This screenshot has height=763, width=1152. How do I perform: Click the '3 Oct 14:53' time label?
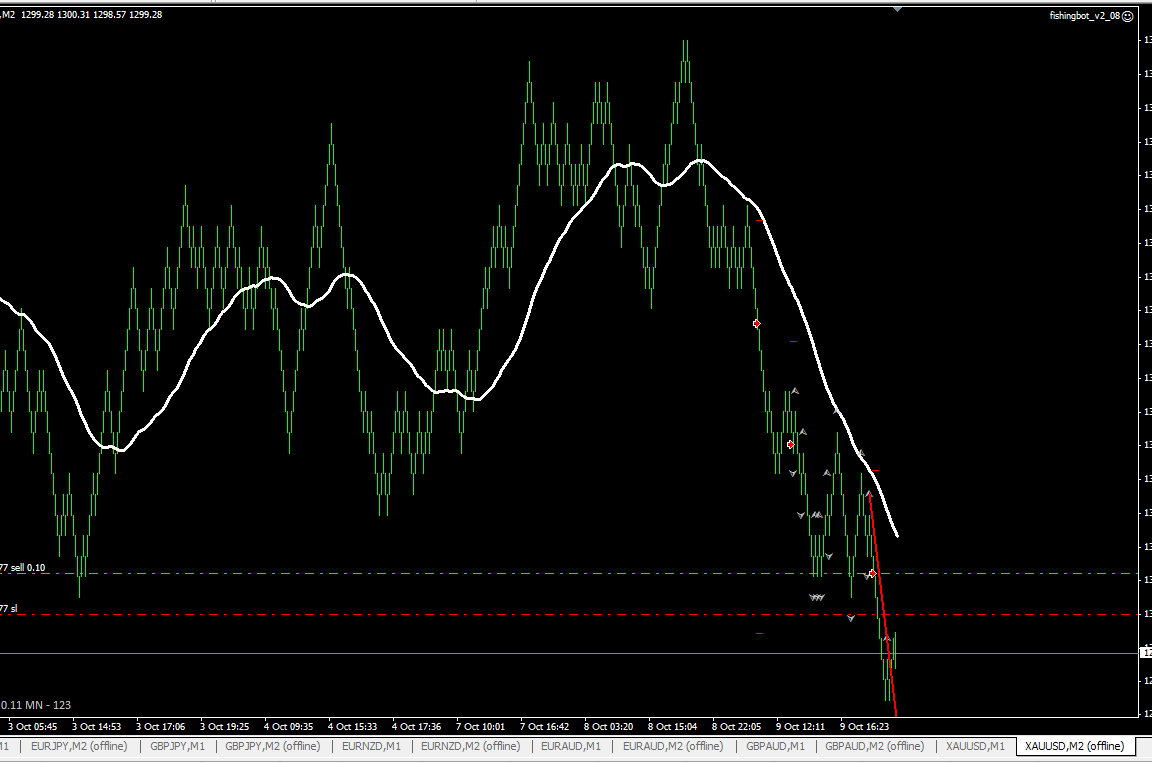click(96, 726)
